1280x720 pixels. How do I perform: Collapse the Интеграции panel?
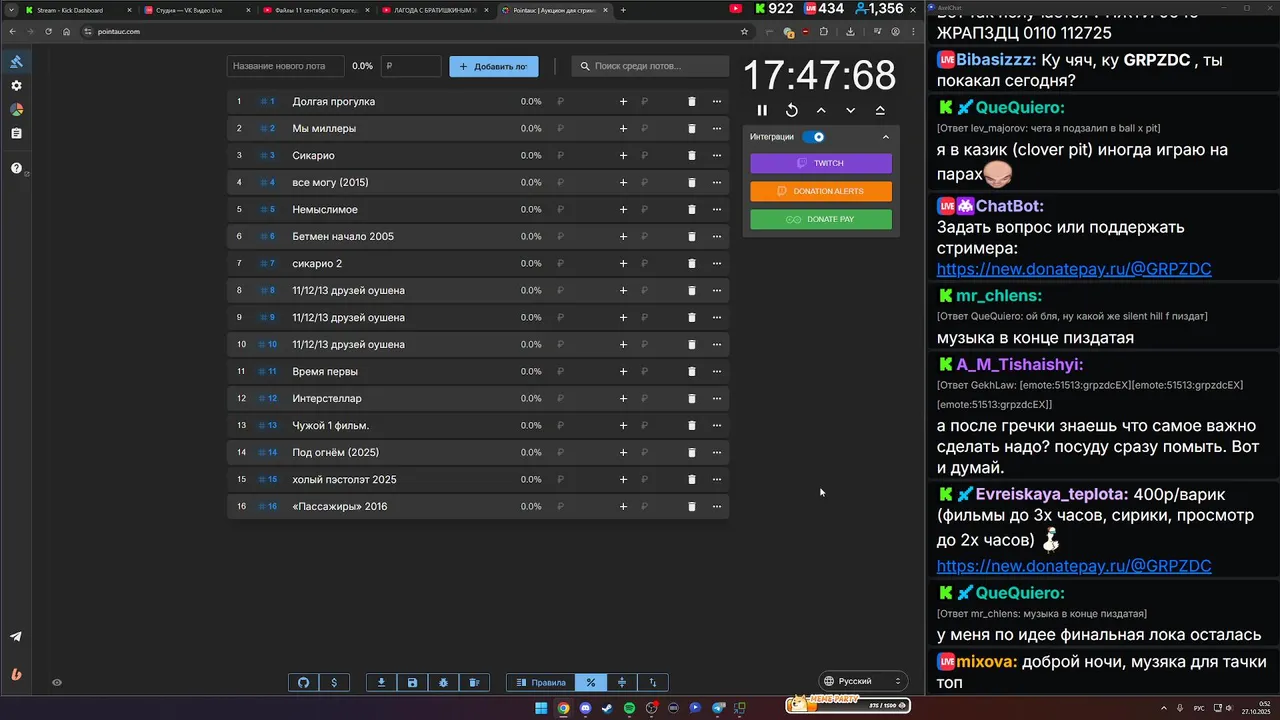885,137
